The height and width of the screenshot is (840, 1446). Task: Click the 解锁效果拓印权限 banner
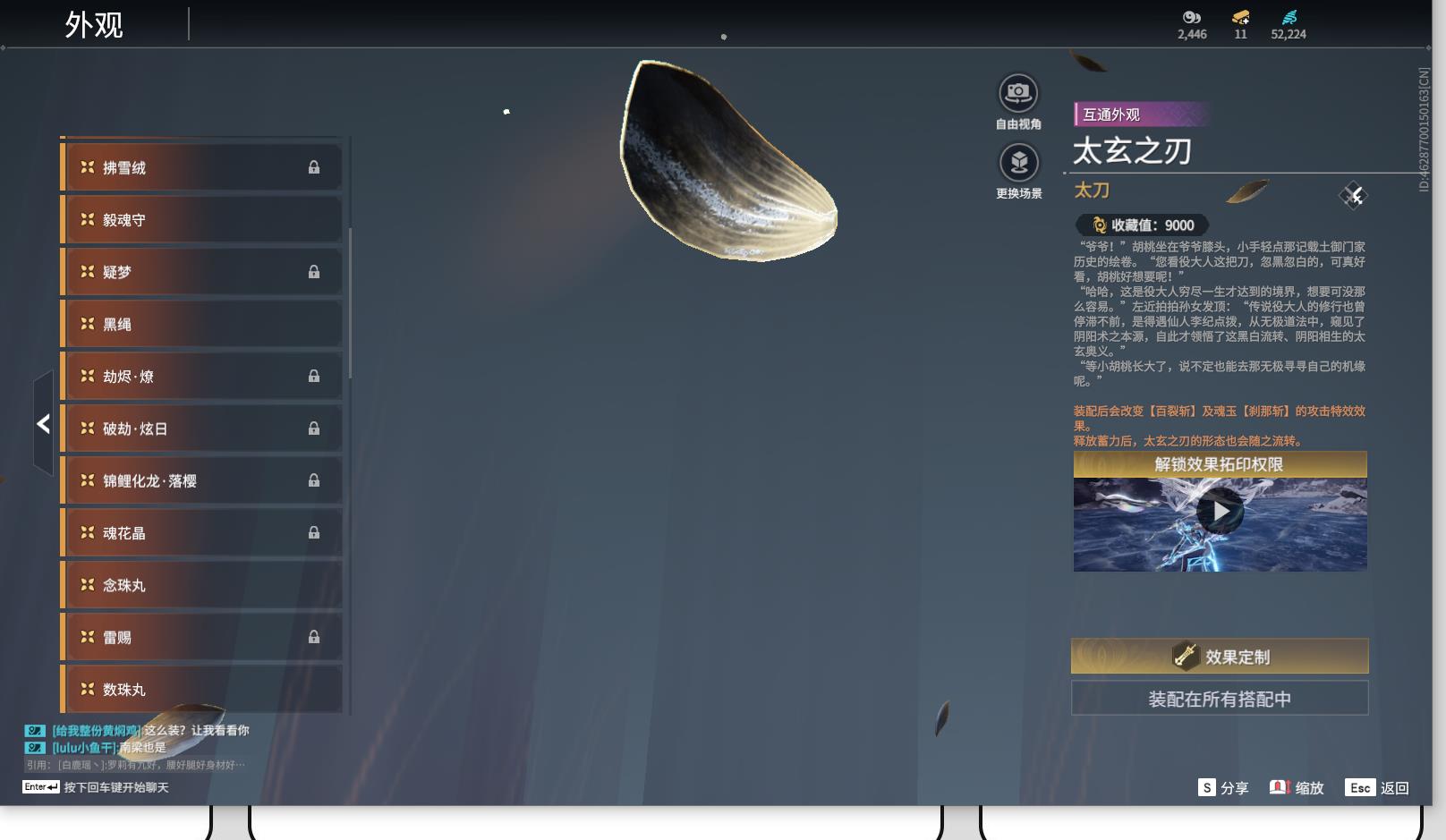[1220, 464]
